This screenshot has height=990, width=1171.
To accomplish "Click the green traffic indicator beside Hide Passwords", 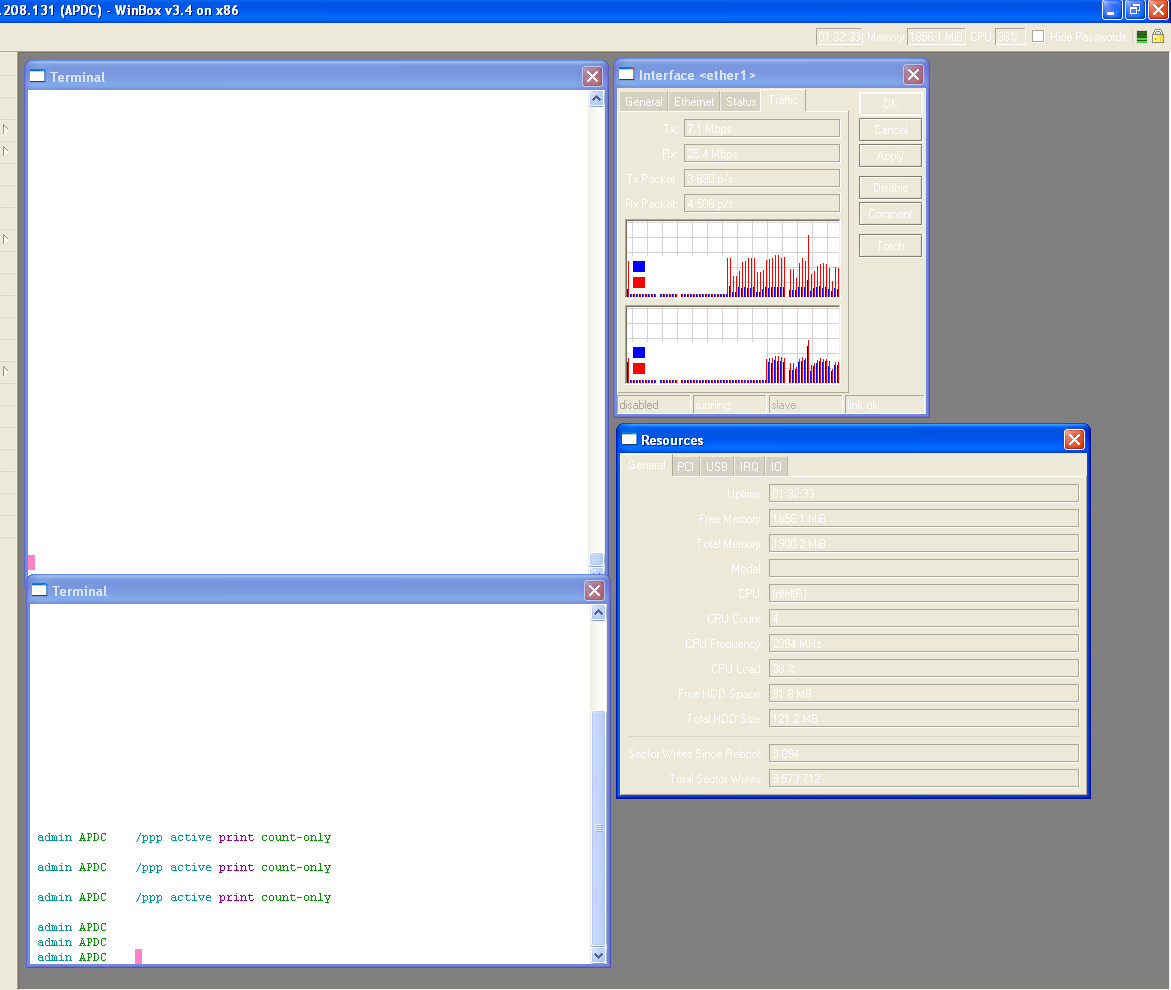I will [x=1142, y=36].
